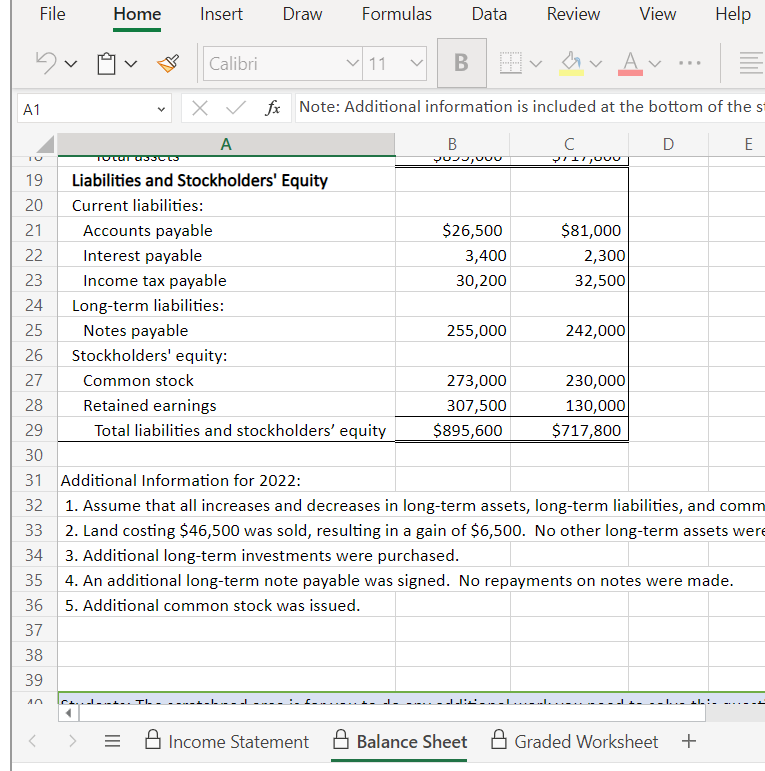Expand the Name Box dropdown arrow

click(161, 109)
